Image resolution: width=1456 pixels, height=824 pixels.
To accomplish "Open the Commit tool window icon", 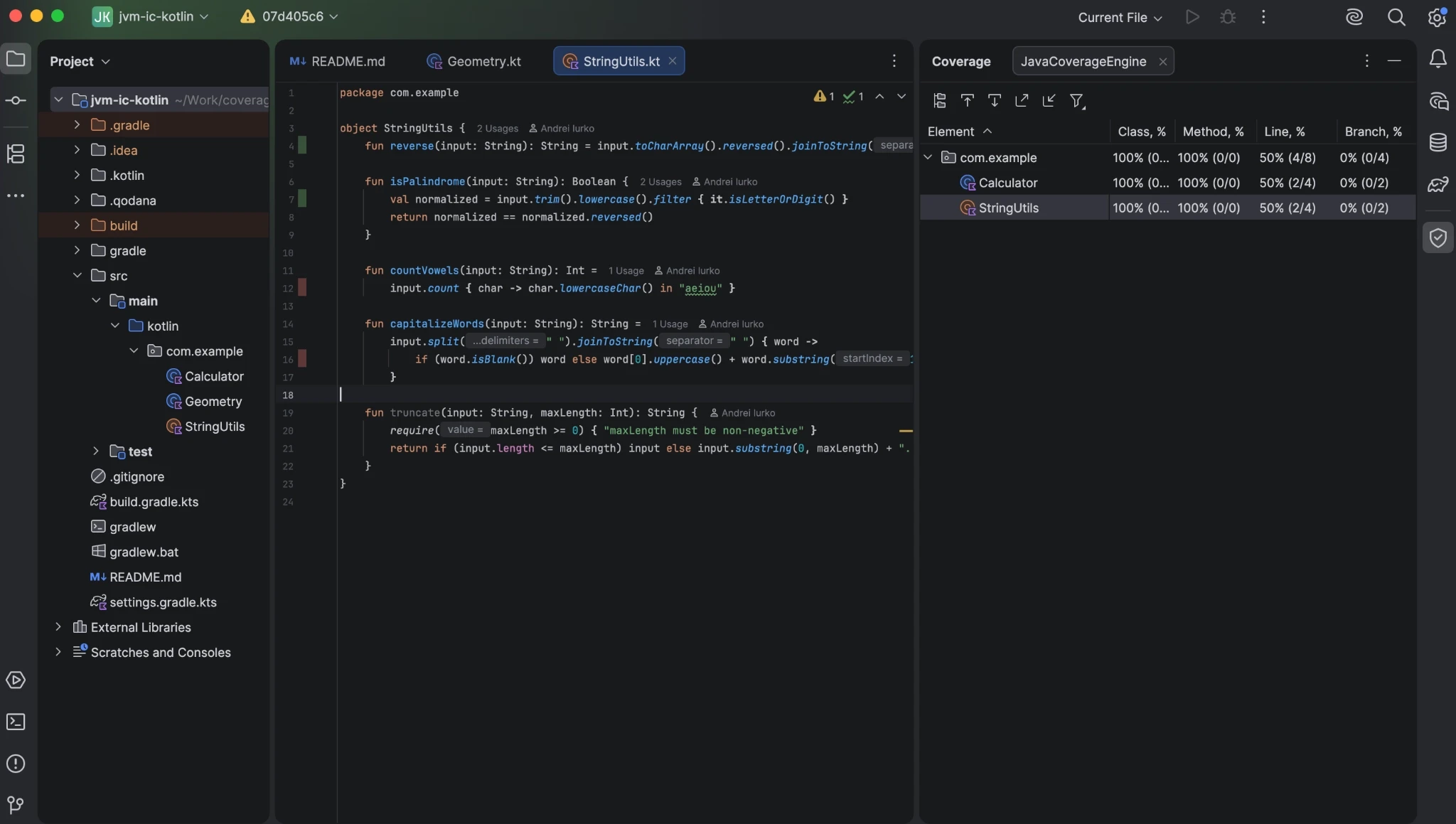I will coord(16,100).
